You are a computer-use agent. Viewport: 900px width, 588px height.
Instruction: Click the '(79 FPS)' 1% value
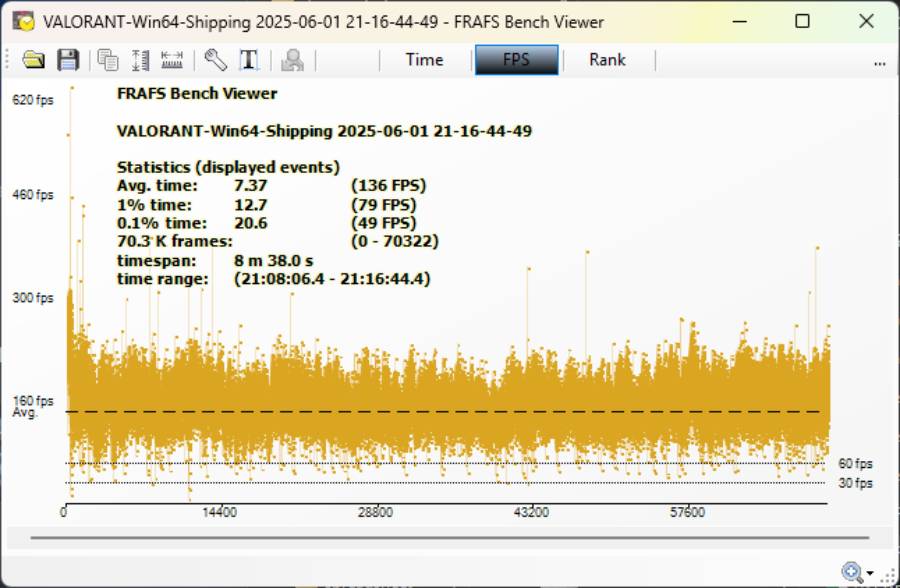tap(384, 204)
